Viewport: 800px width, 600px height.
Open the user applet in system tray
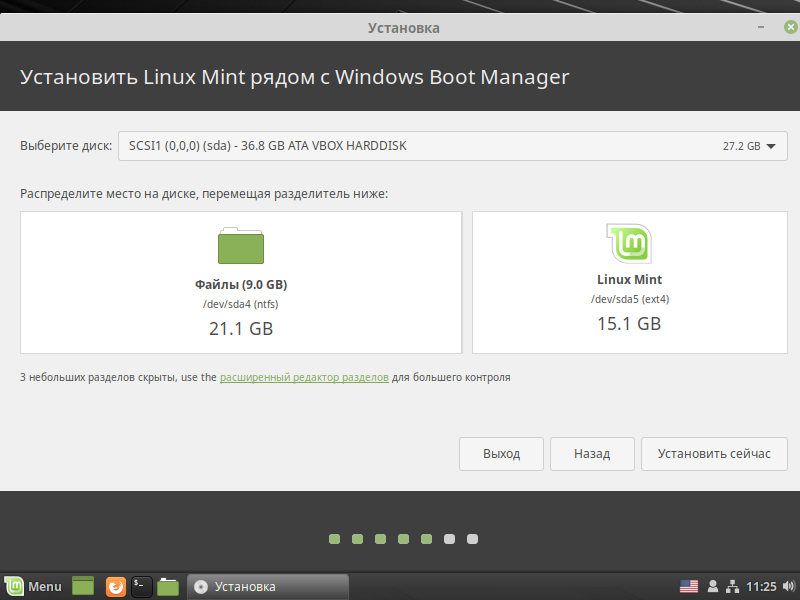[x=713, y=587]
